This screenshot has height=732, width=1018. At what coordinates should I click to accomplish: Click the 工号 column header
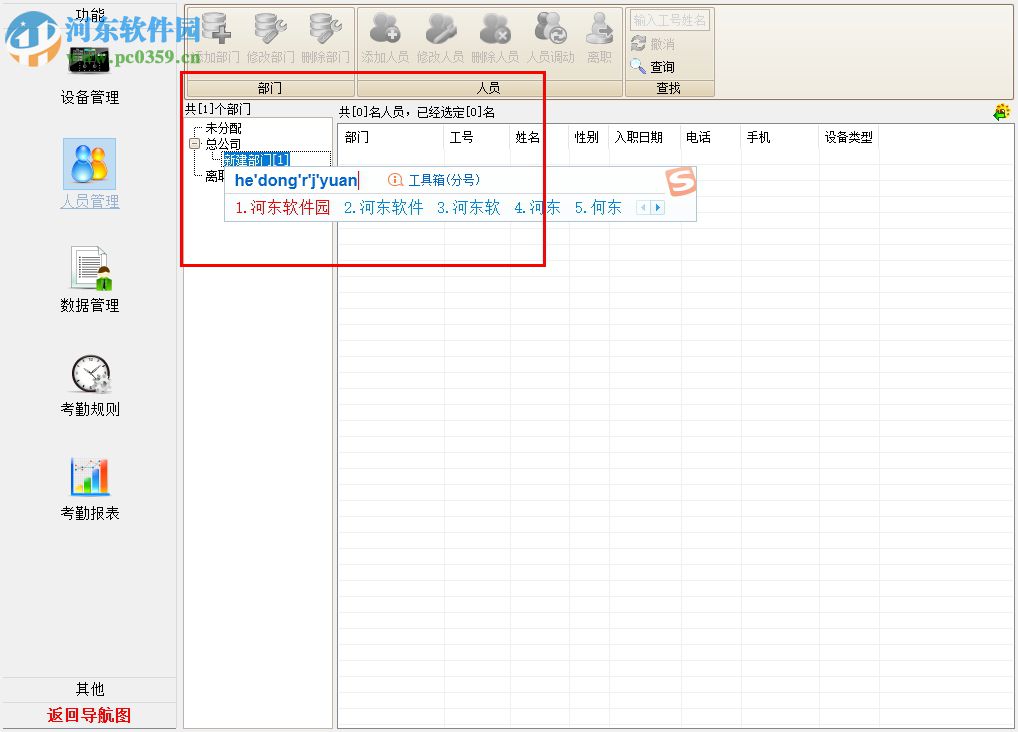click(x=477, y=137)
